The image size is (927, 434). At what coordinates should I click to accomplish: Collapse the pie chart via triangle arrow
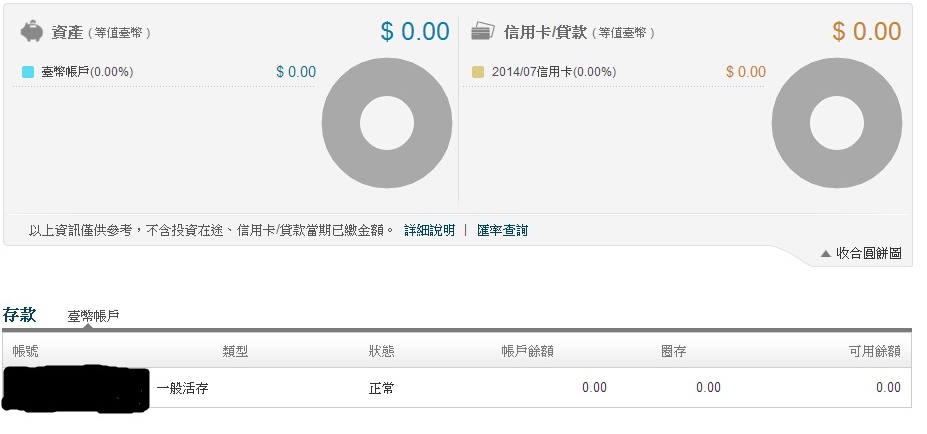coord(826,254)
